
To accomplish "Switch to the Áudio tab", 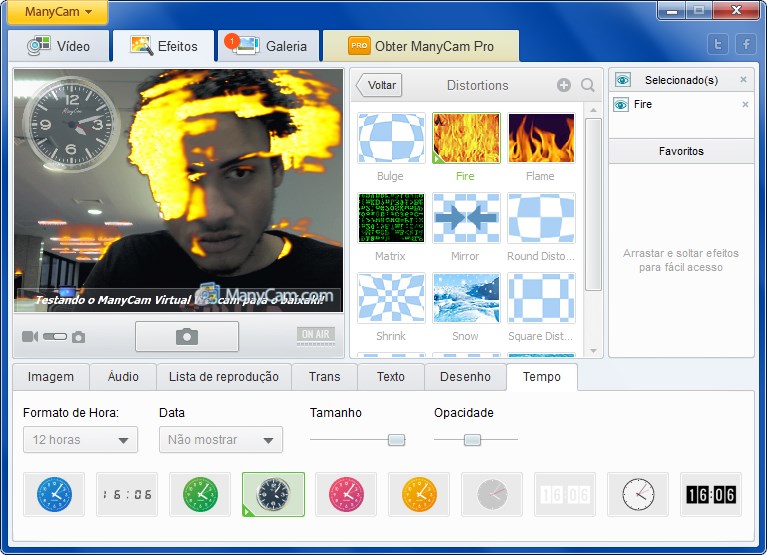I will point(123,377).
